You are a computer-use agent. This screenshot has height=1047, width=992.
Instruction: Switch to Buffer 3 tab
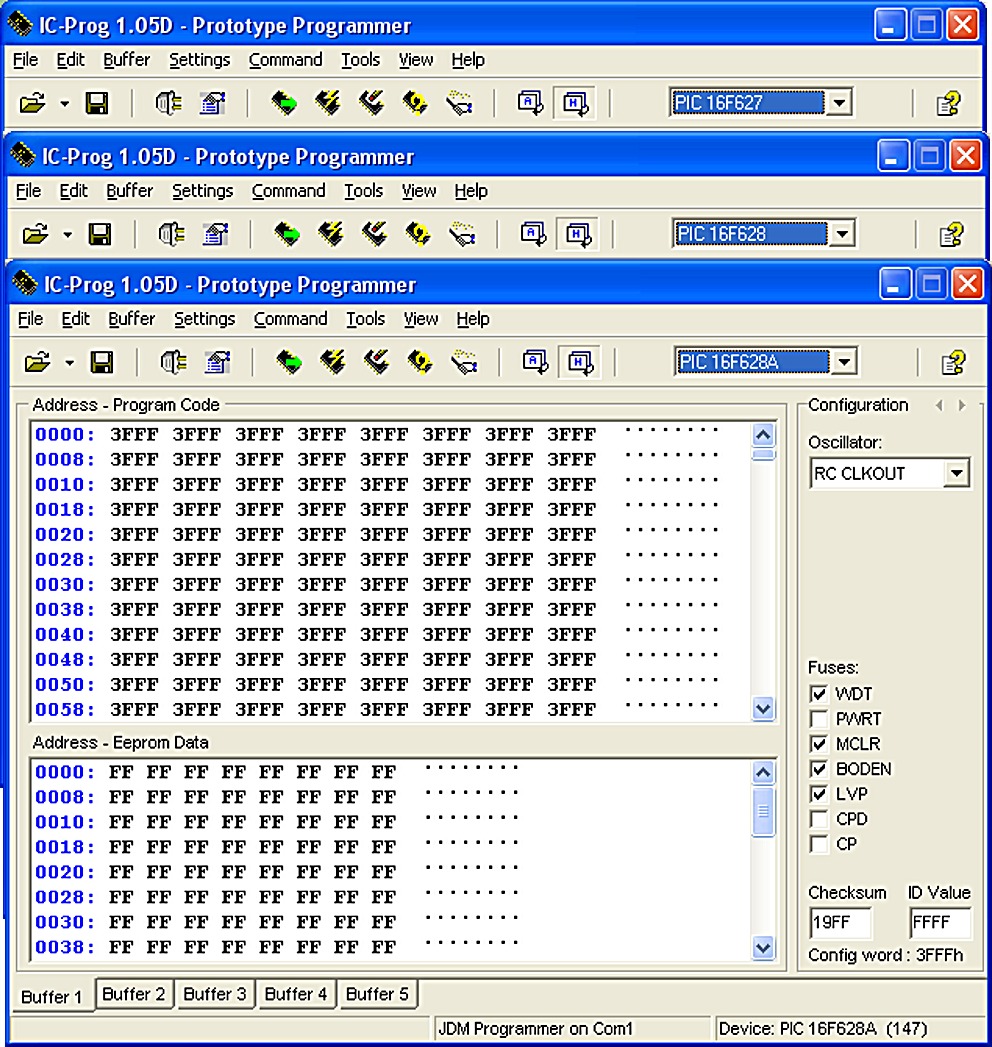coord(215,994)
